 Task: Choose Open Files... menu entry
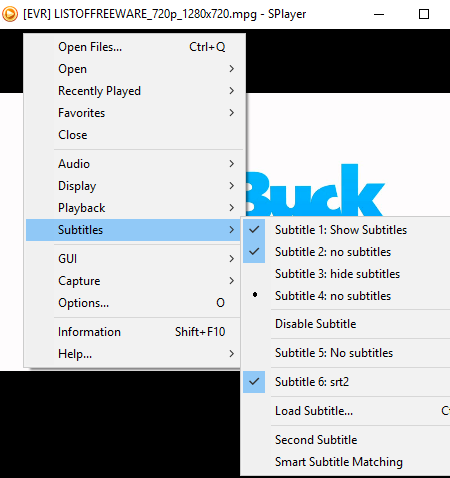pos(133,47)
